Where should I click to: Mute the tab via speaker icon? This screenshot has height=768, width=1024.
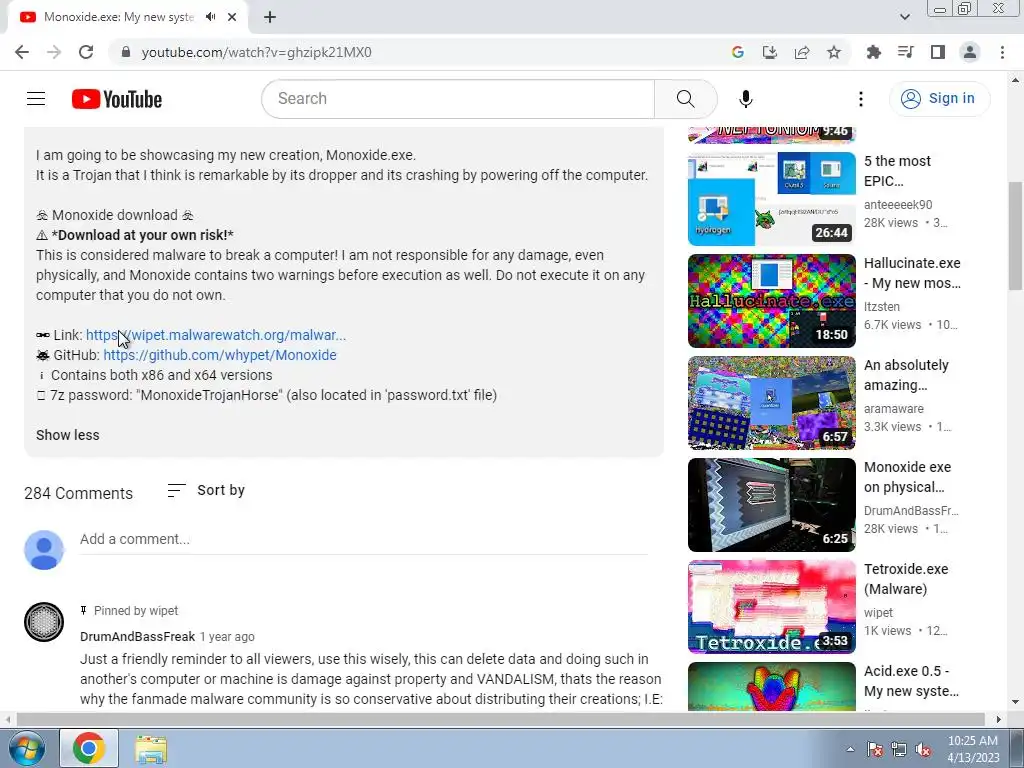click(210, 17)
